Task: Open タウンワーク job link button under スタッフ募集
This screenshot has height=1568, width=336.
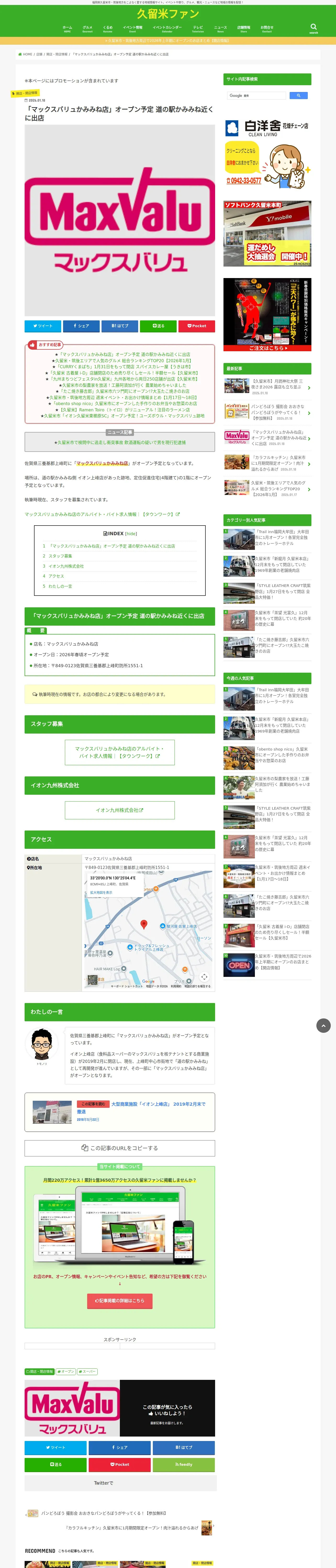Action: (x=120, y=752)
